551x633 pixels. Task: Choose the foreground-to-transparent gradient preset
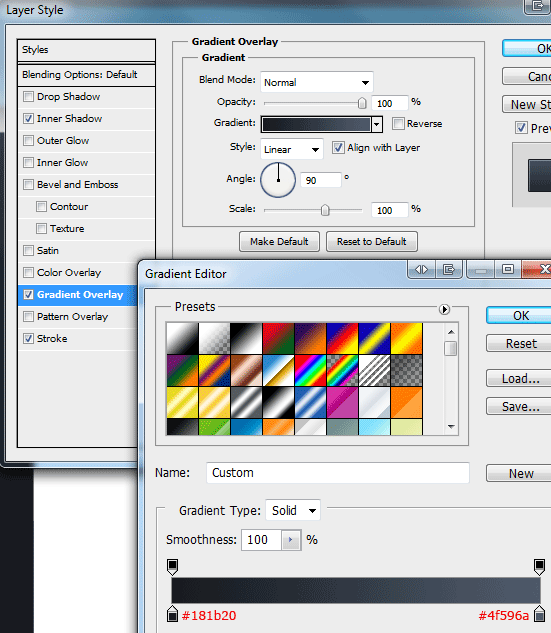[x=214, y=338]
